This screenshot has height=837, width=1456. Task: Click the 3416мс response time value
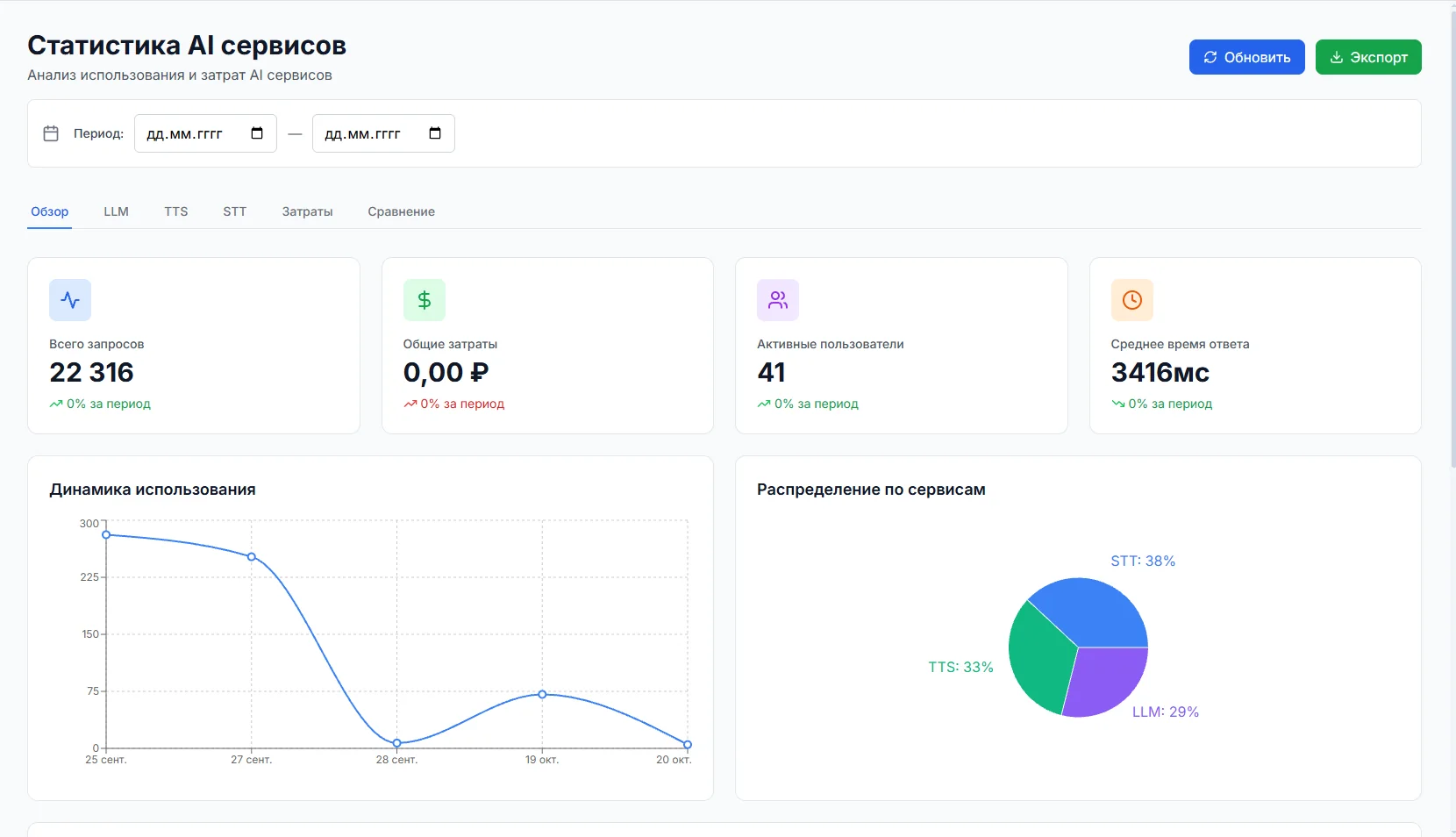[x=1160, y=373]
